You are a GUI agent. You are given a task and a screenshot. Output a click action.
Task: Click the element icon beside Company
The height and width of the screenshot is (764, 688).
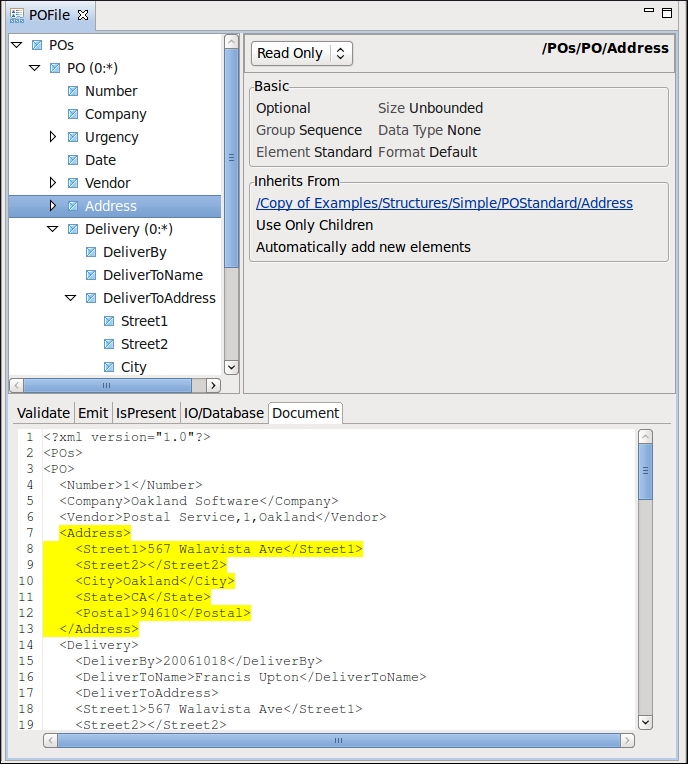click(x=73, y=114)
